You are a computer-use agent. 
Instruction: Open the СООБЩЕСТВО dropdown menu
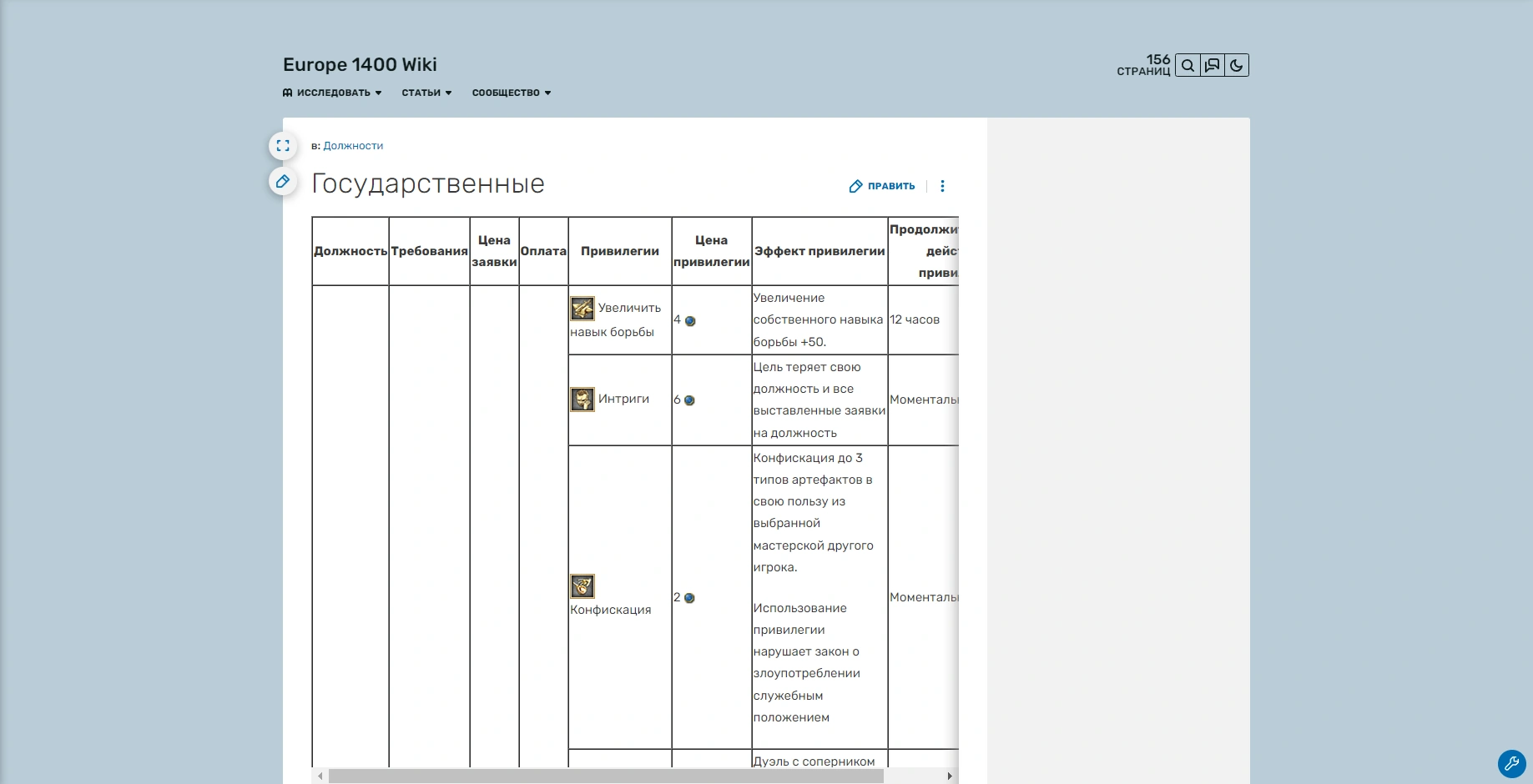tap(512, 93)
